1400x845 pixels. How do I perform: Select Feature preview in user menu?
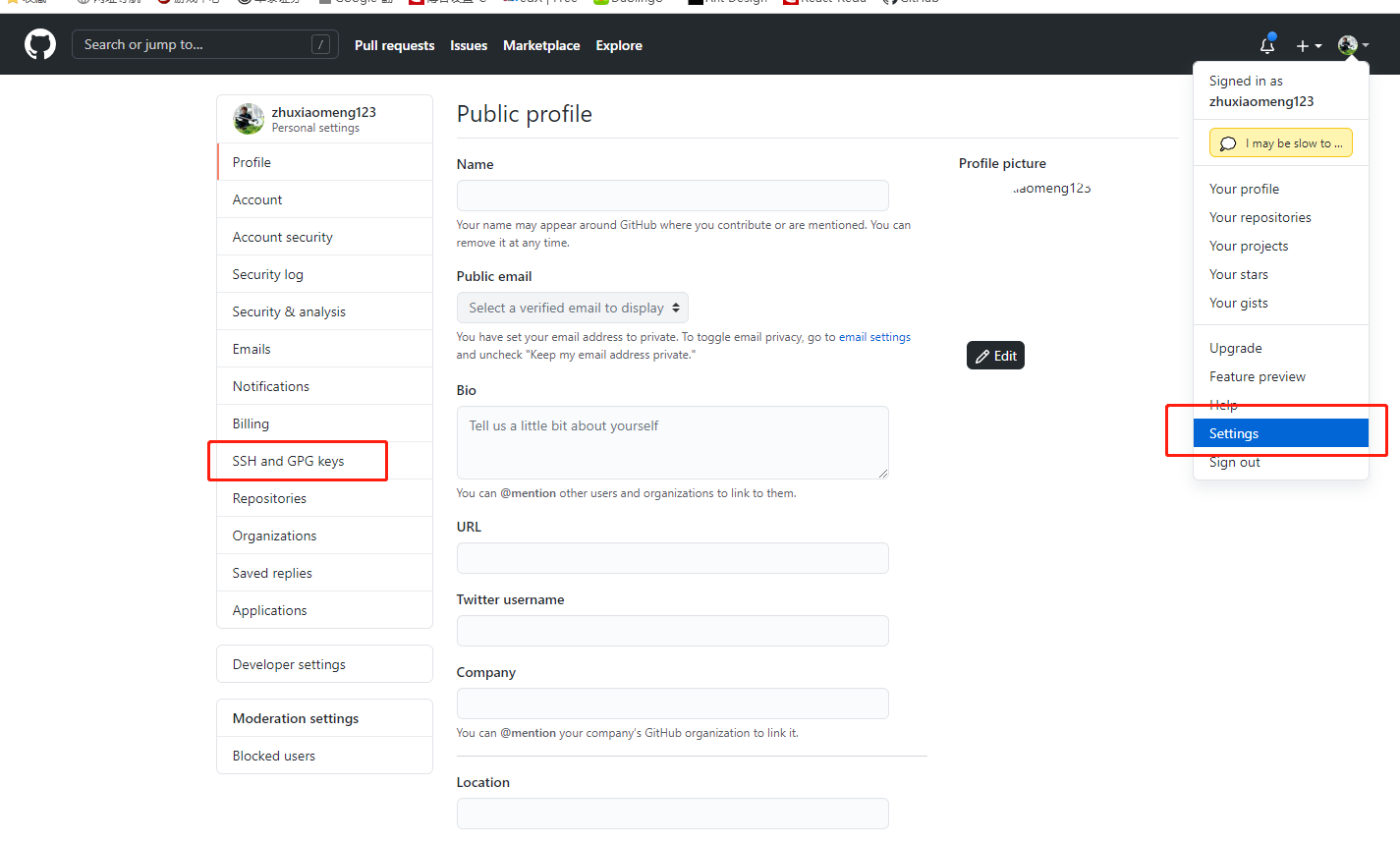(1281, 376)
